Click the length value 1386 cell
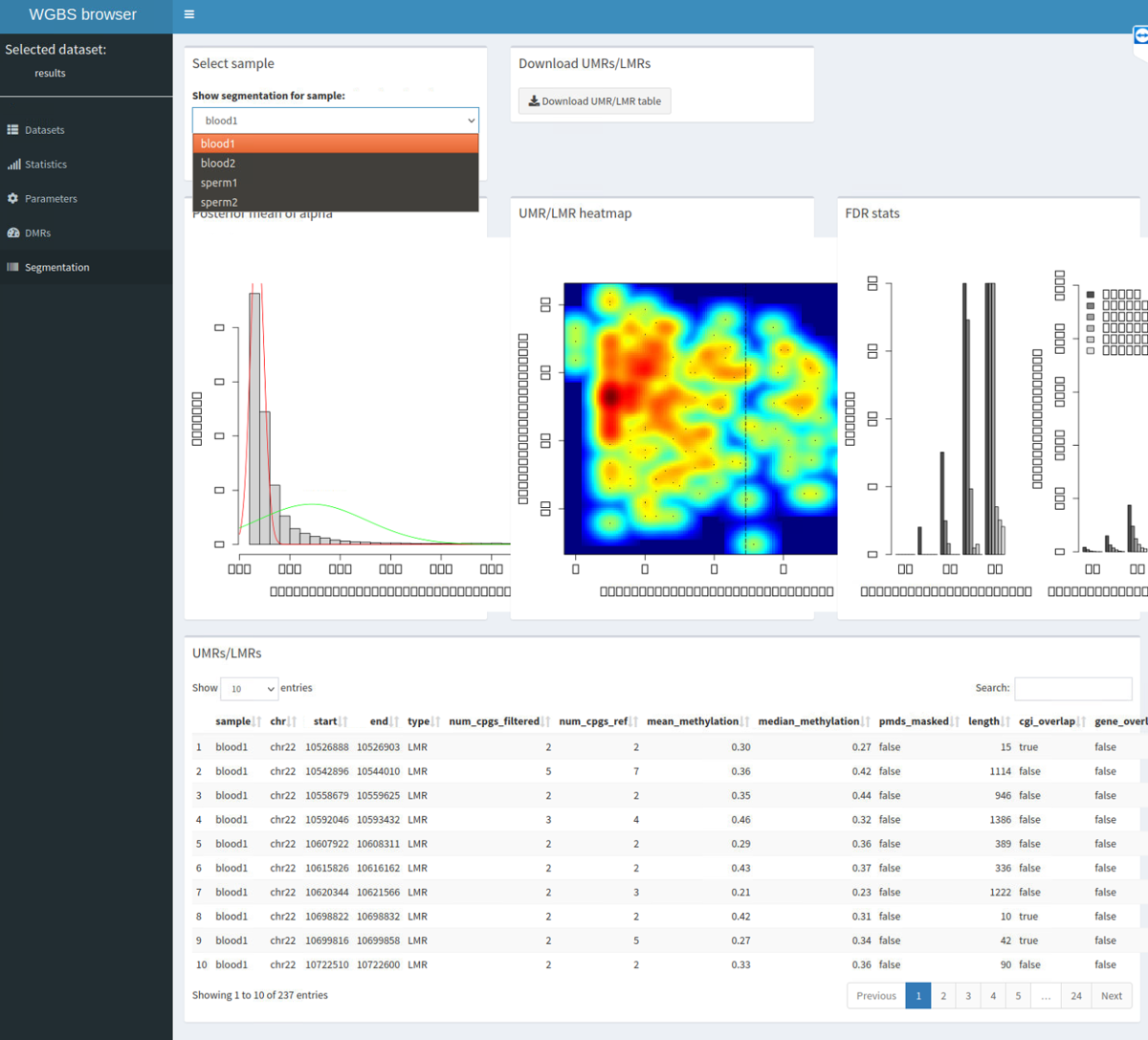 (x=1001, y=820)
